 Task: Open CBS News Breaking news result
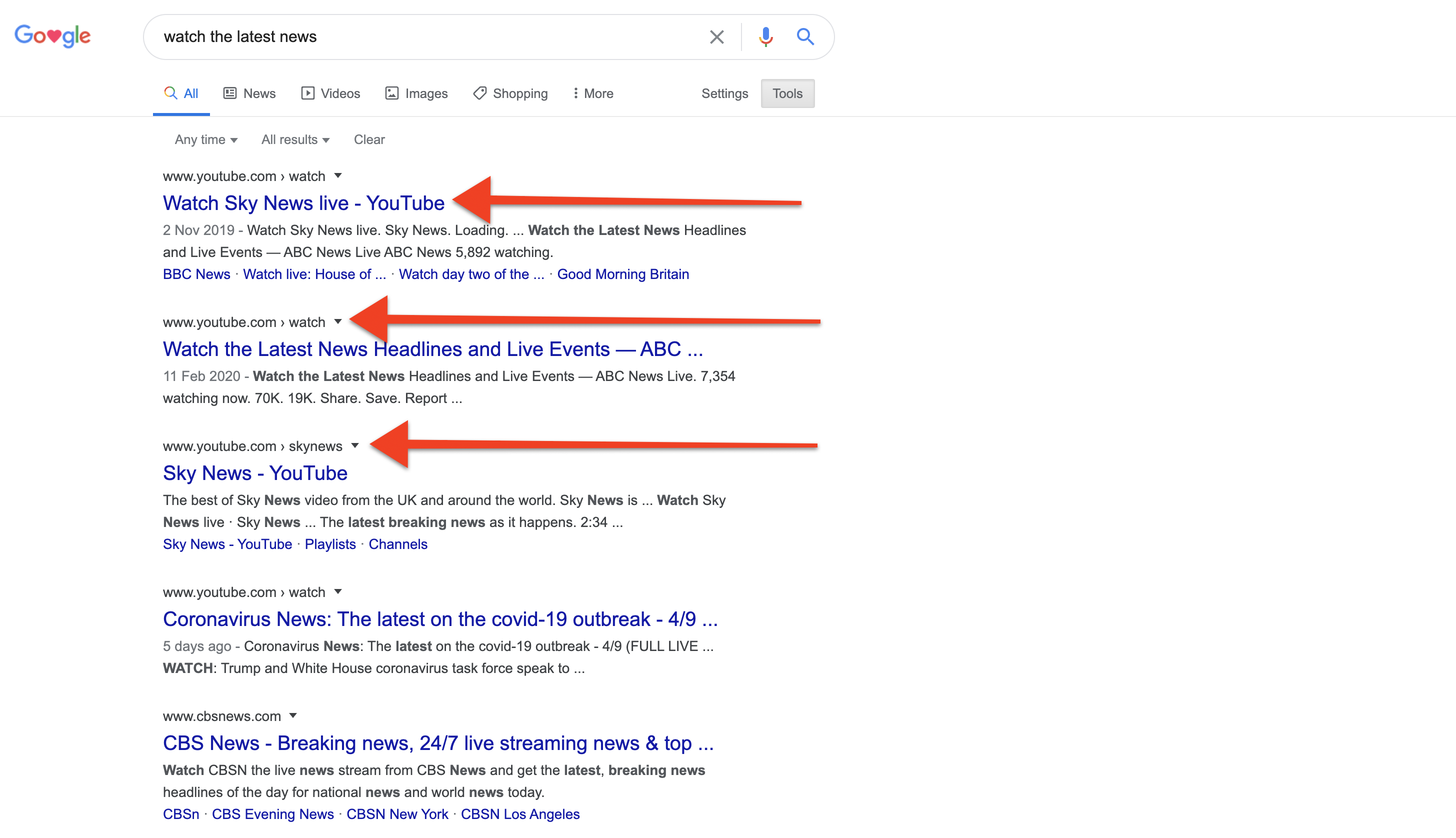point(438,743)
